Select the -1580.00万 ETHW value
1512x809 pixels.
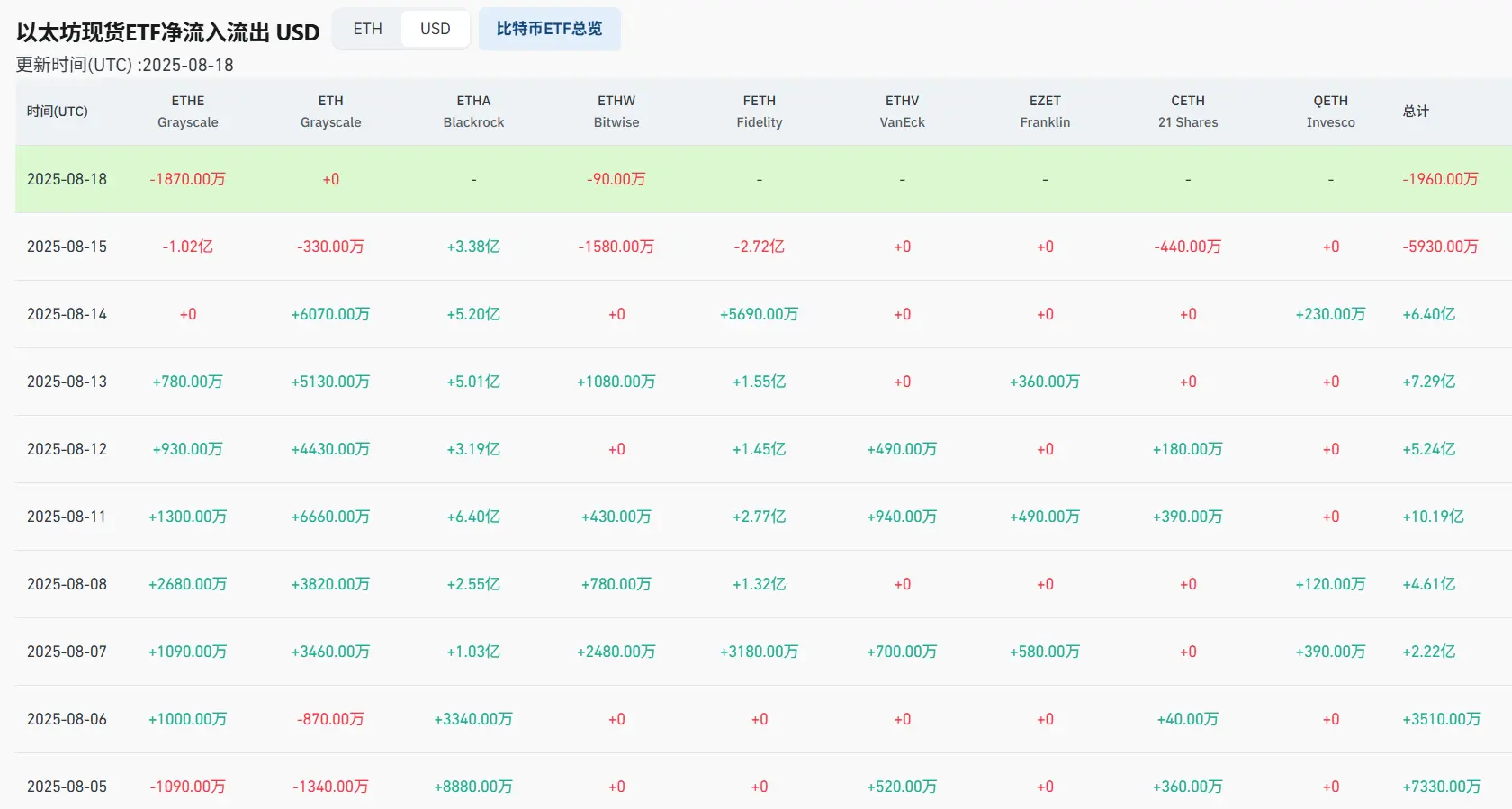pyautogui.click(x=616, y=247)
